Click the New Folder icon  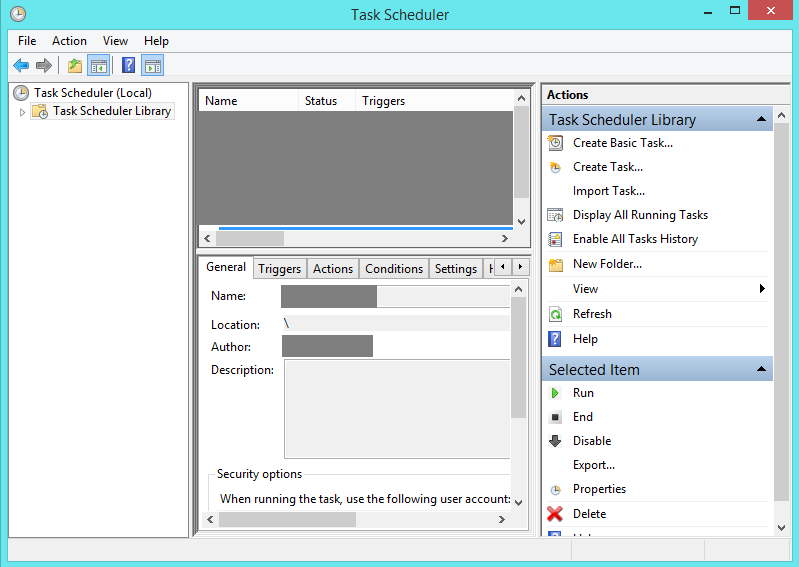[555, 264]
